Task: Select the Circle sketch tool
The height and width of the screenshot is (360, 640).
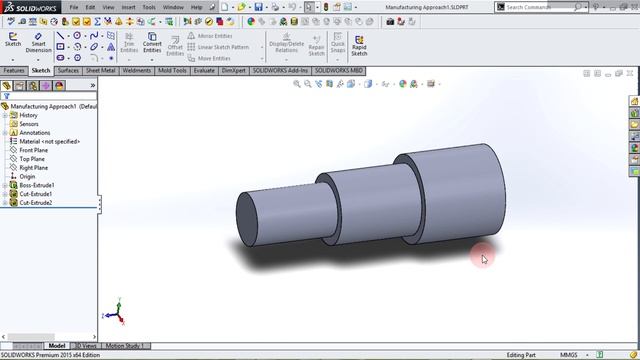Action: tap(77, 36)
